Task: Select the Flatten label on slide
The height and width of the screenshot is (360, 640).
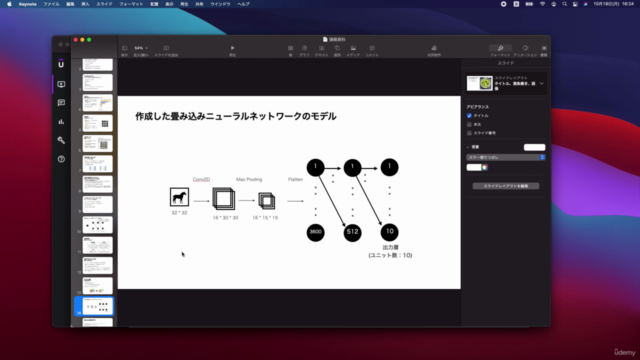Action: 295,180
